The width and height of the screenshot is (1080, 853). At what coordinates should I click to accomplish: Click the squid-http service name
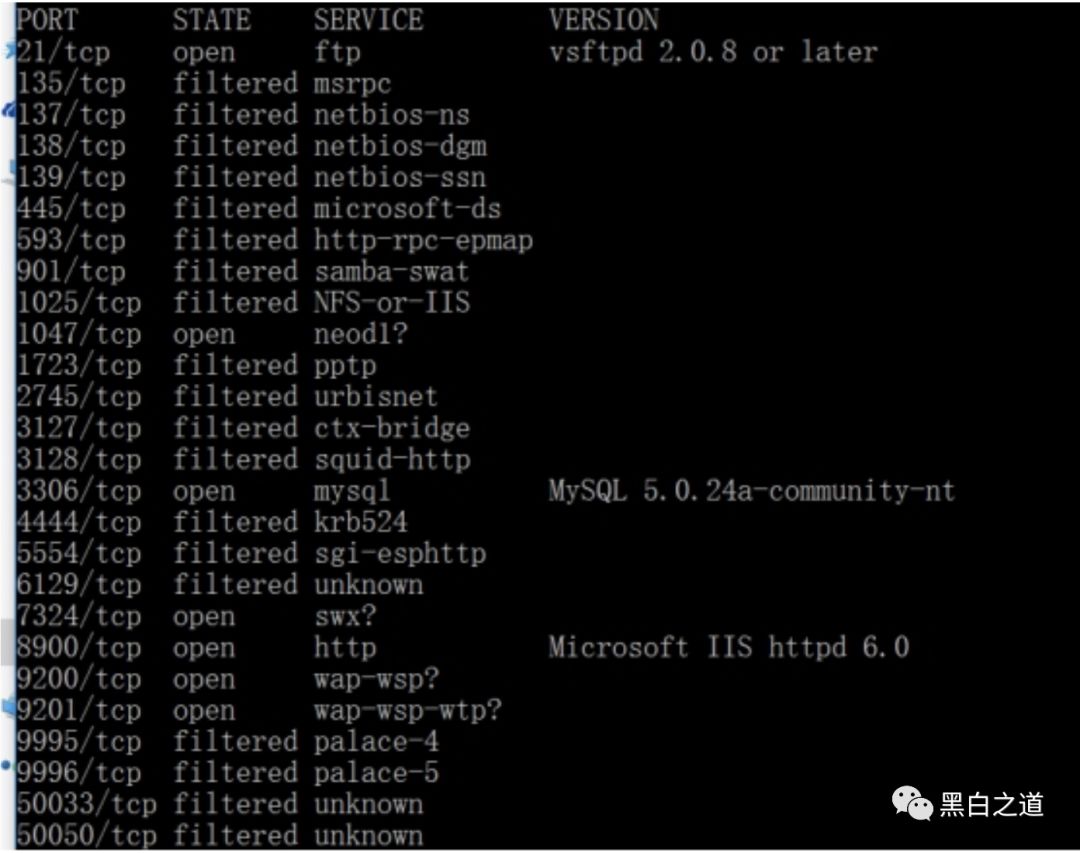[391, 459]
